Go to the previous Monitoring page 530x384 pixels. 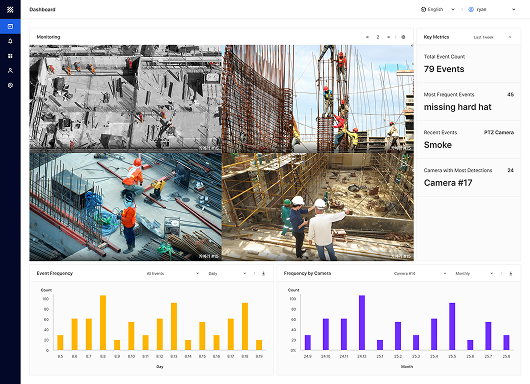pyautogui.click(x=367, y=37)
